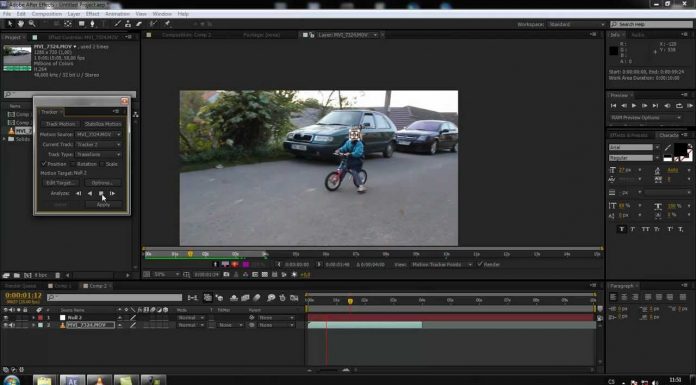Click Faux Bold style in Character panel
Screen dimensions: 696x385
(x=621, y=229)
